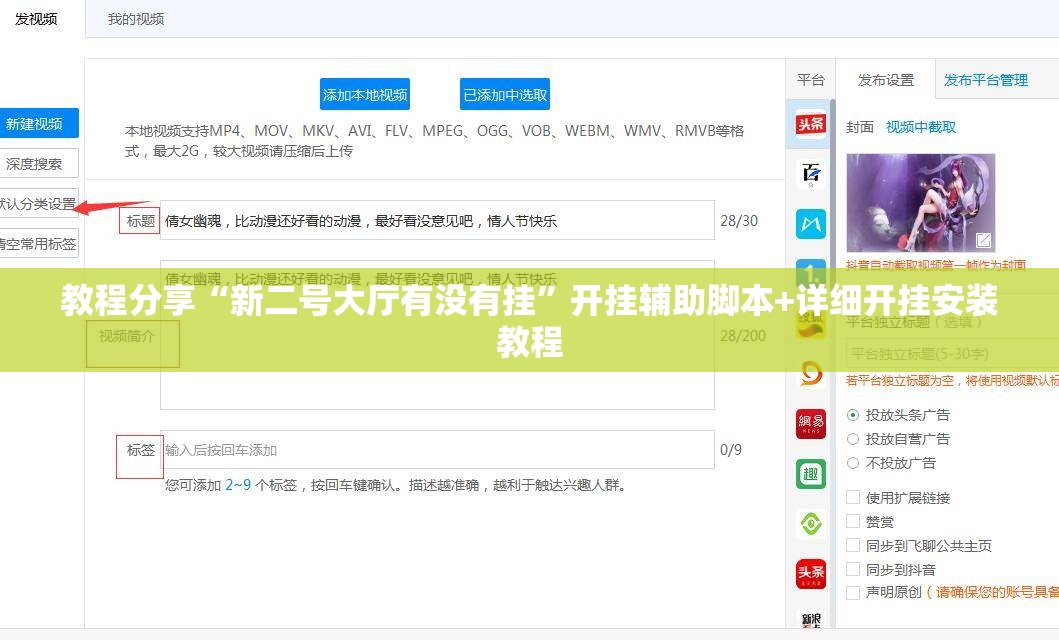
Task: Click the supported video formats note
Action: (434, 140)
